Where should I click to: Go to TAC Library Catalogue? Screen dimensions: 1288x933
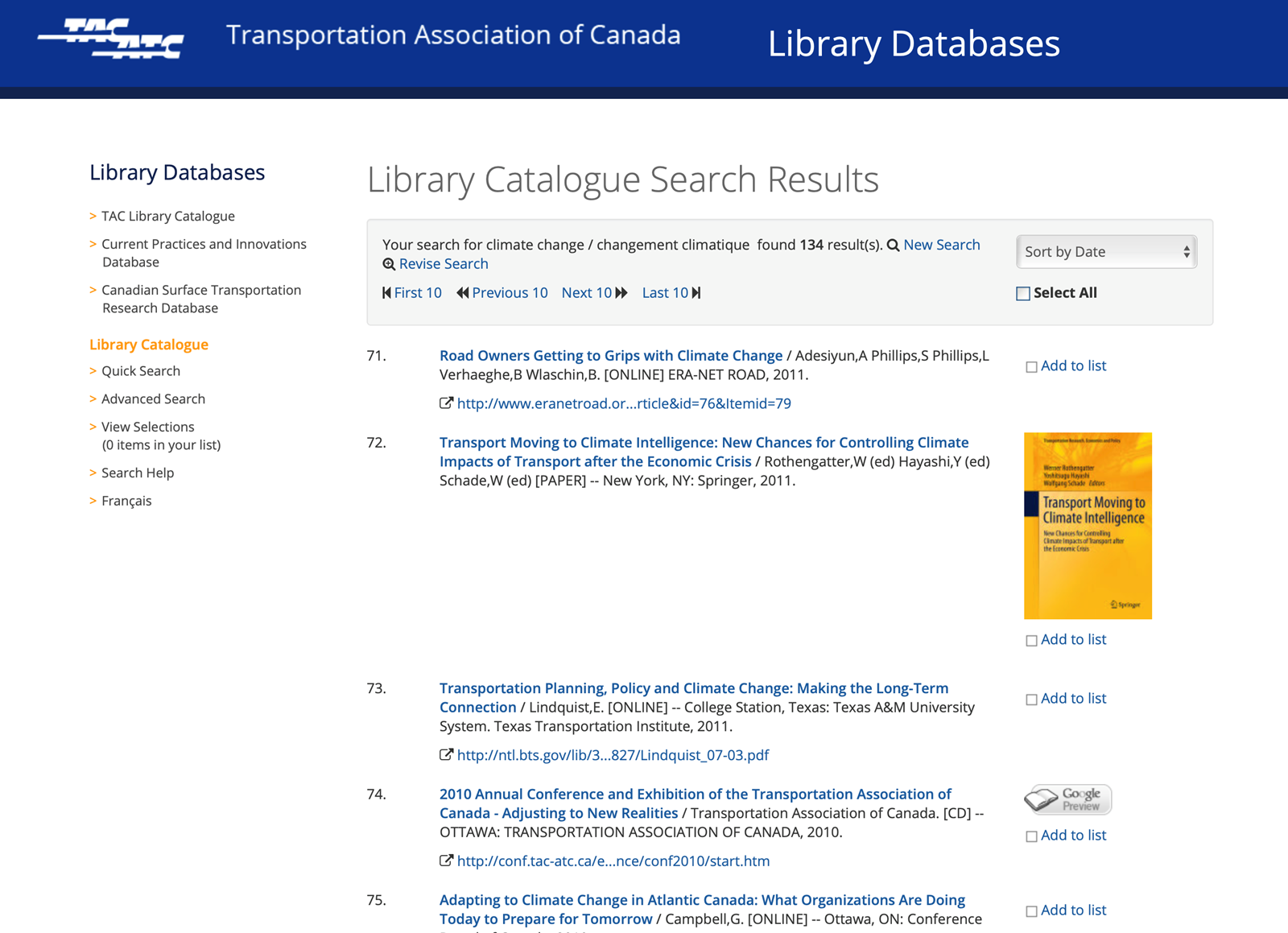168,216
